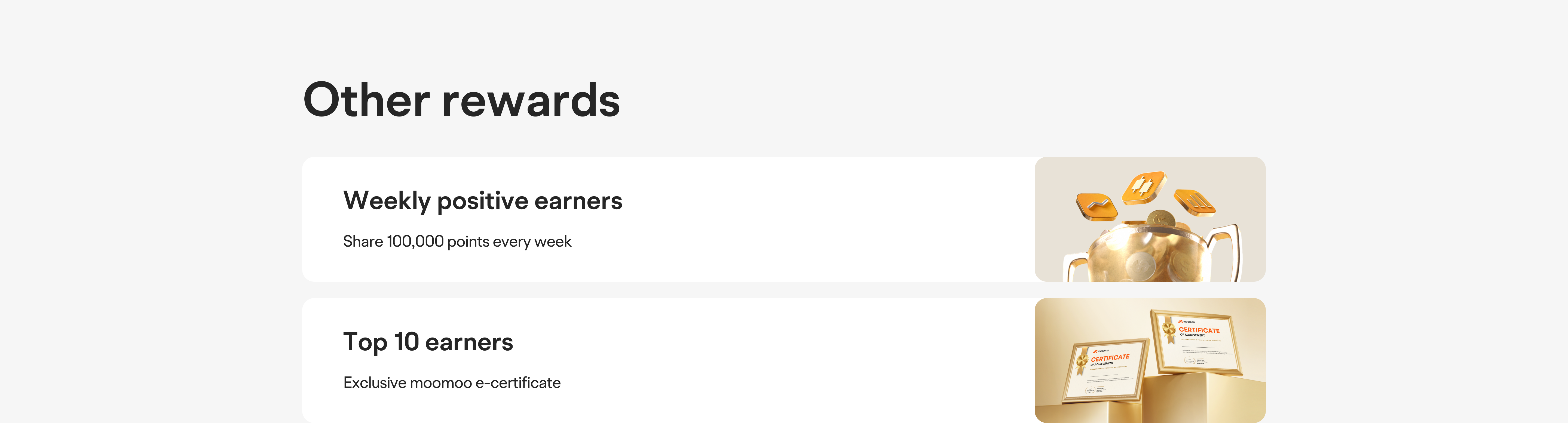Click the 'Top 10 earners' title

click(x=428, y=342)
